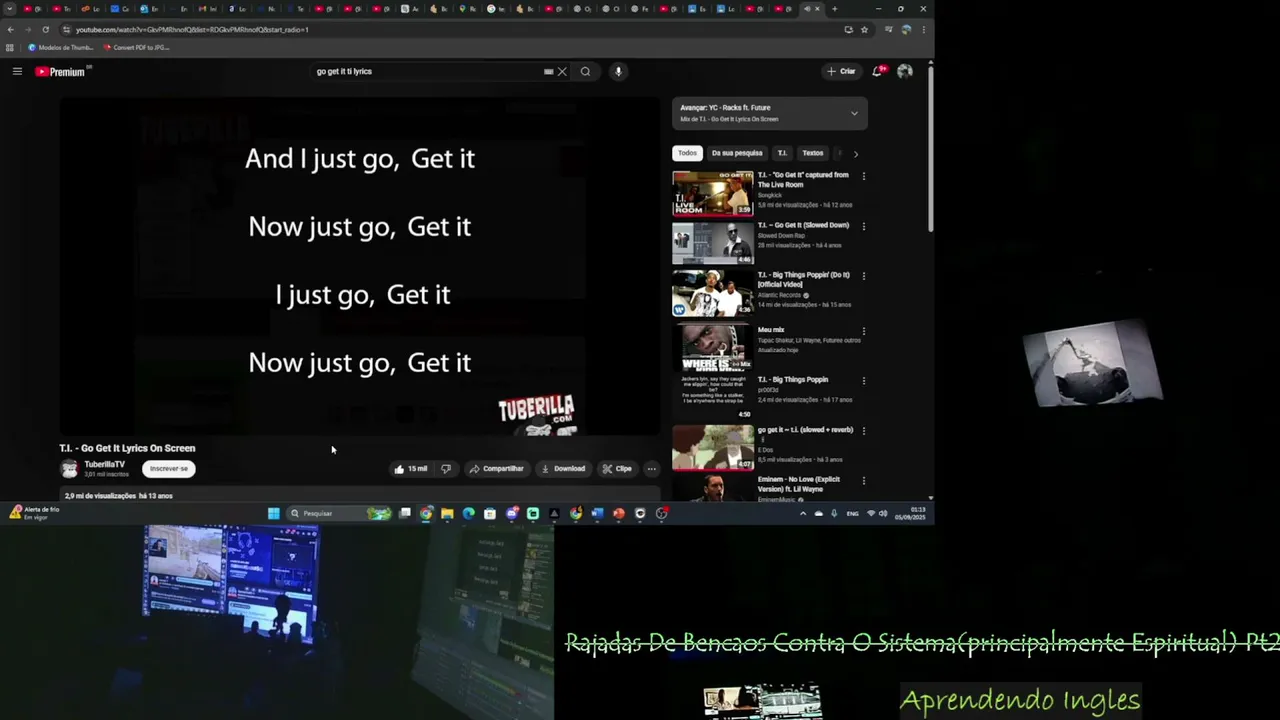Open Task View on the taskbar
The width and height of the screenshot is (1280, 720).
pyautogui.click(x=405, y=513)
